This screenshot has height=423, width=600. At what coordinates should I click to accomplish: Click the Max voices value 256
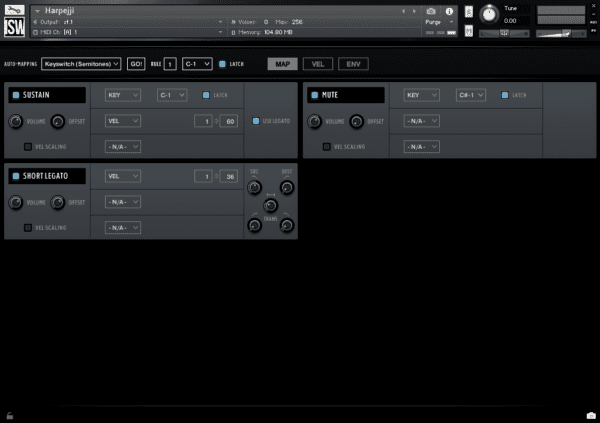point(297,22)
